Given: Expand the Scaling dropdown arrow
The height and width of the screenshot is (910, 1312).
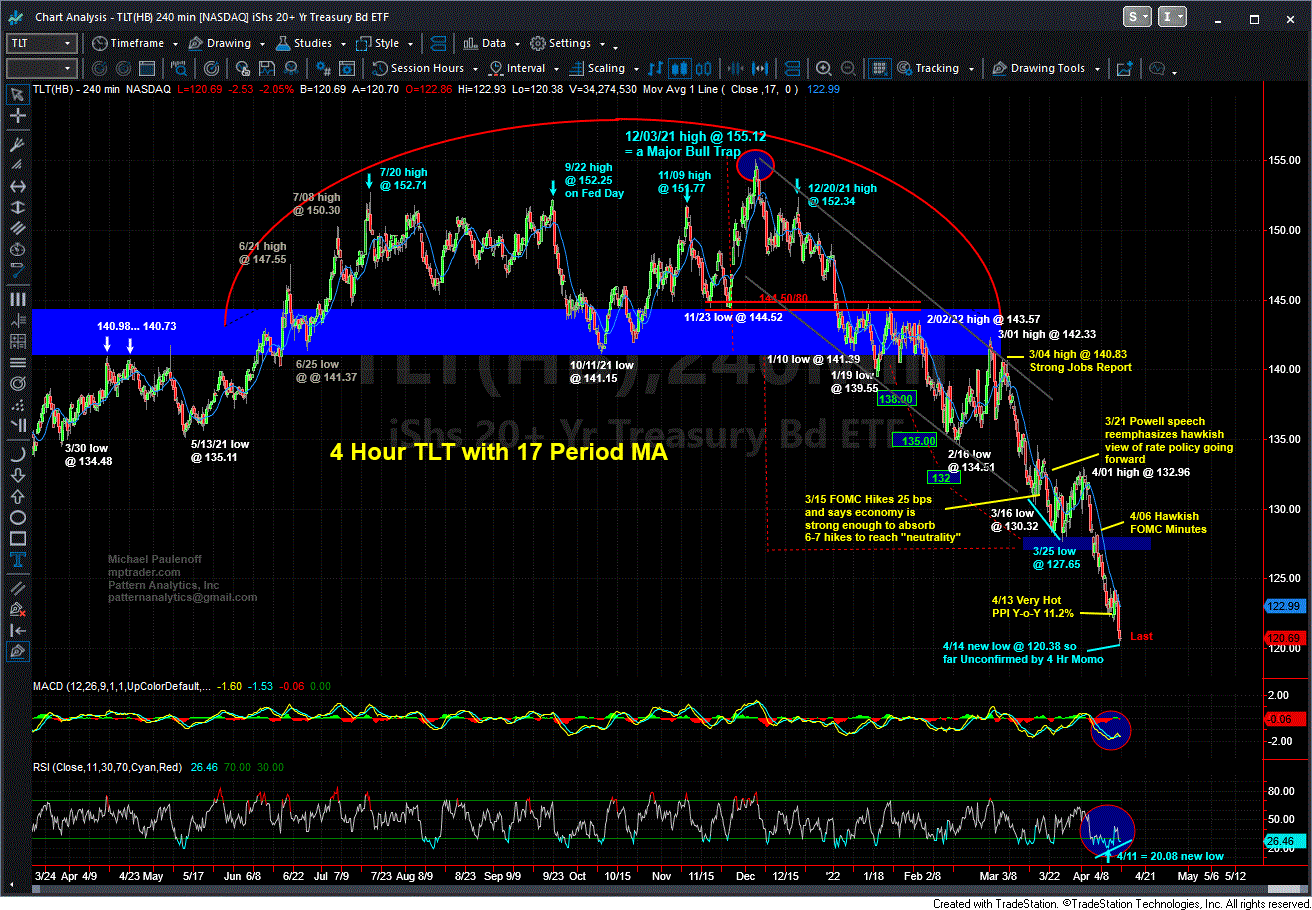Looking at the screenshot, I should click(x=636, y=69).
